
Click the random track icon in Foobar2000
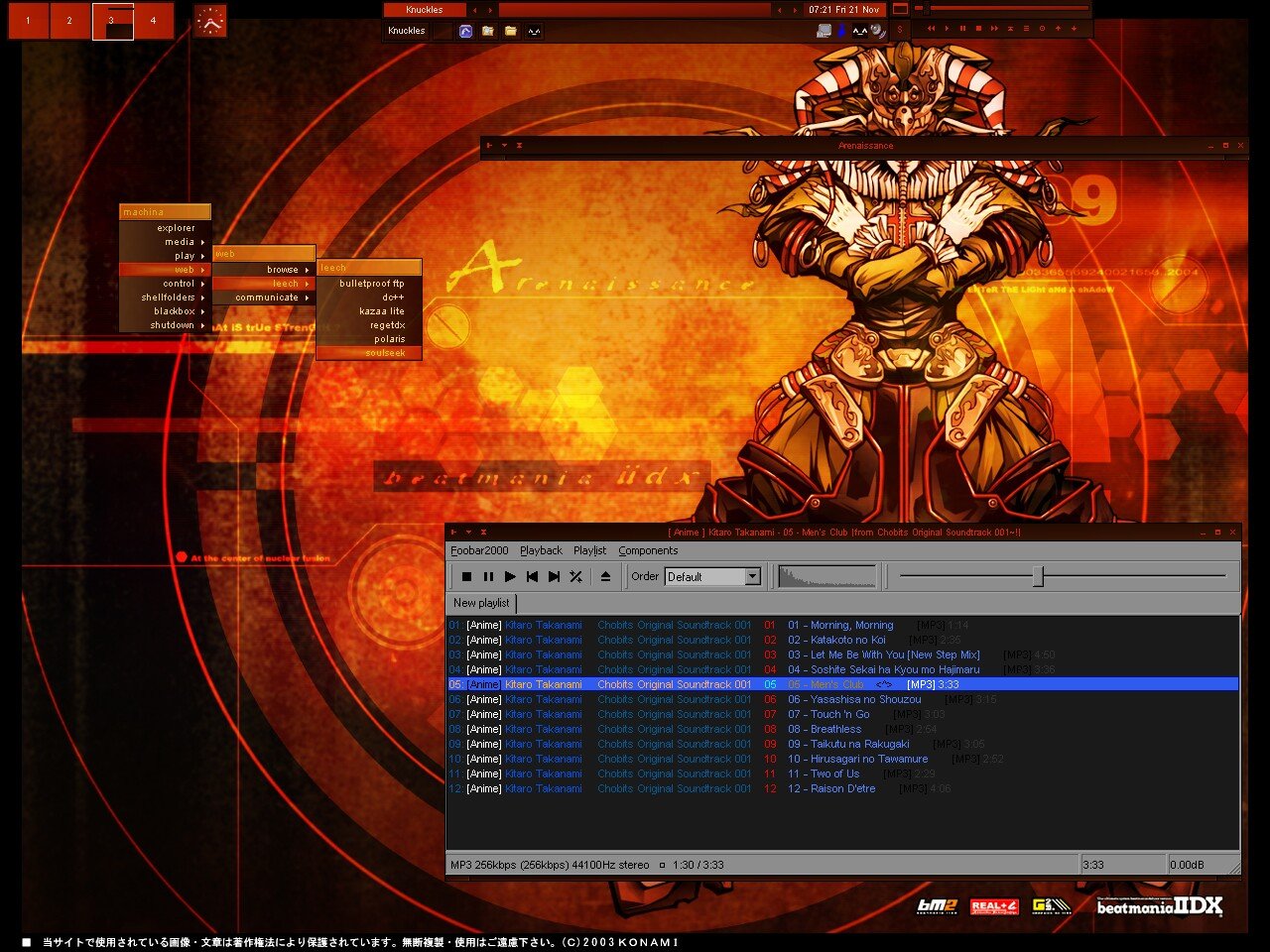tap(575, 576)
